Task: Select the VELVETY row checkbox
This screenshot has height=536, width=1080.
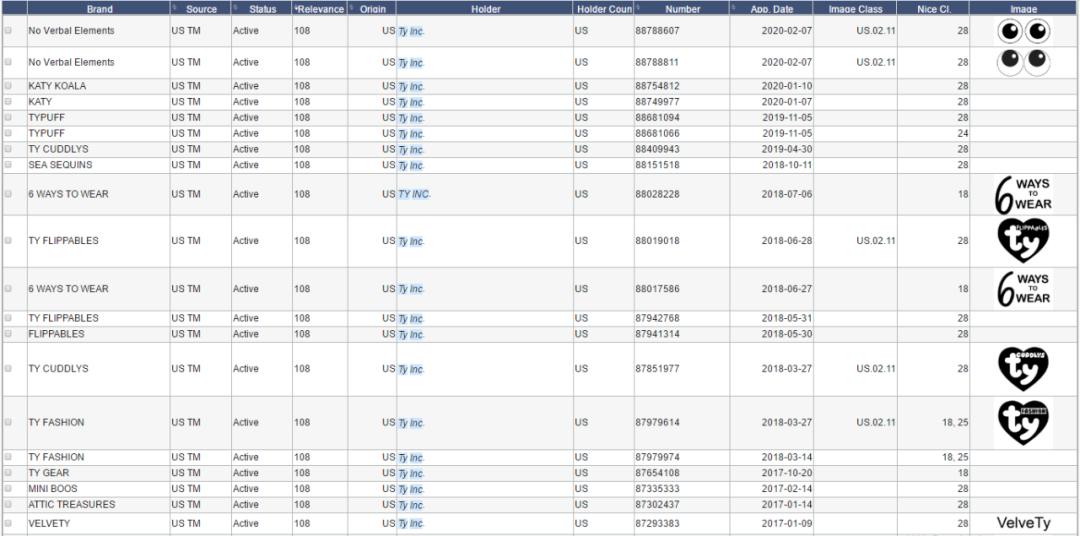Action: coord(8,524)
